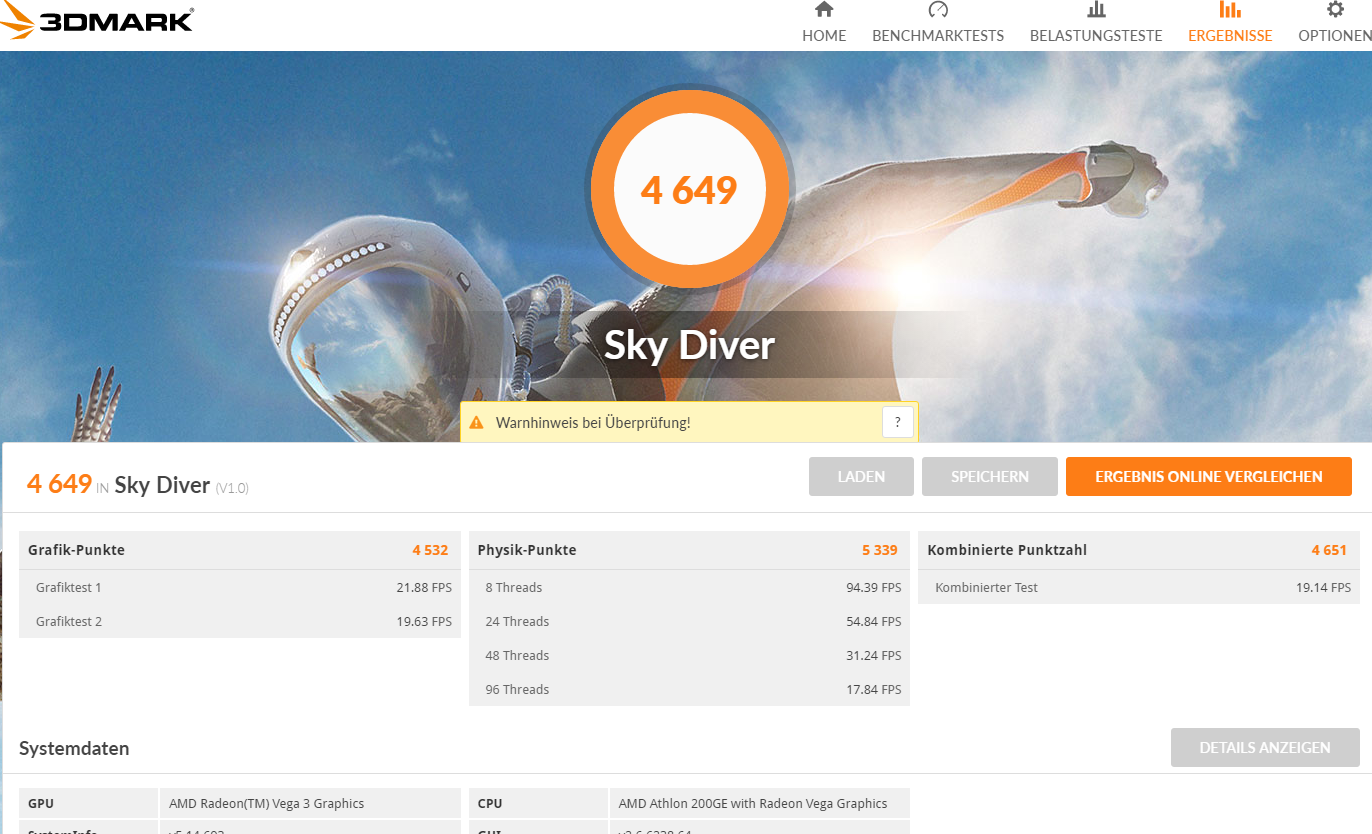Click the combined score 4 651
The width and height of the screenshot is (1372, 834).
tap(1329, 550)
